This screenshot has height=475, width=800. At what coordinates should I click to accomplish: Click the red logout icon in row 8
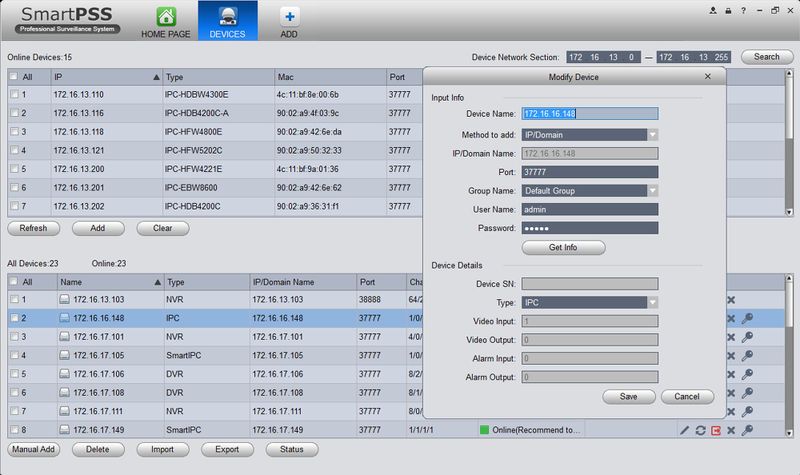(x=716, y=430)
